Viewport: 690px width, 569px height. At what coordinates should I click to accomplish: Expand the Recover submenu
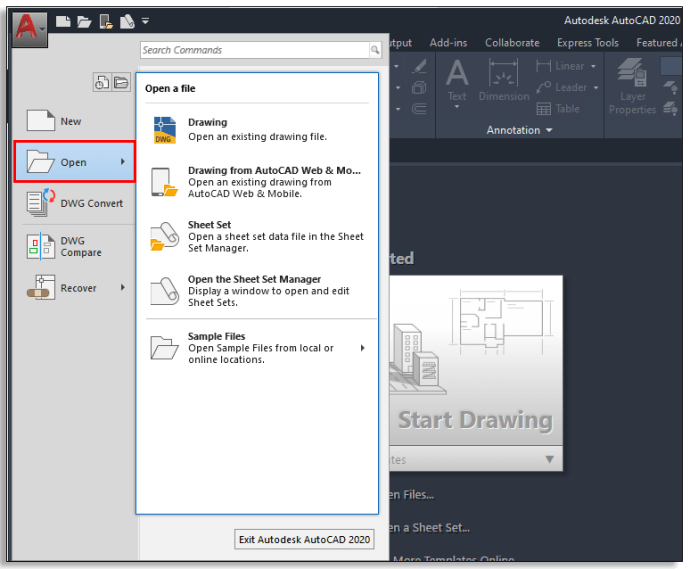(x=123, y=288)
